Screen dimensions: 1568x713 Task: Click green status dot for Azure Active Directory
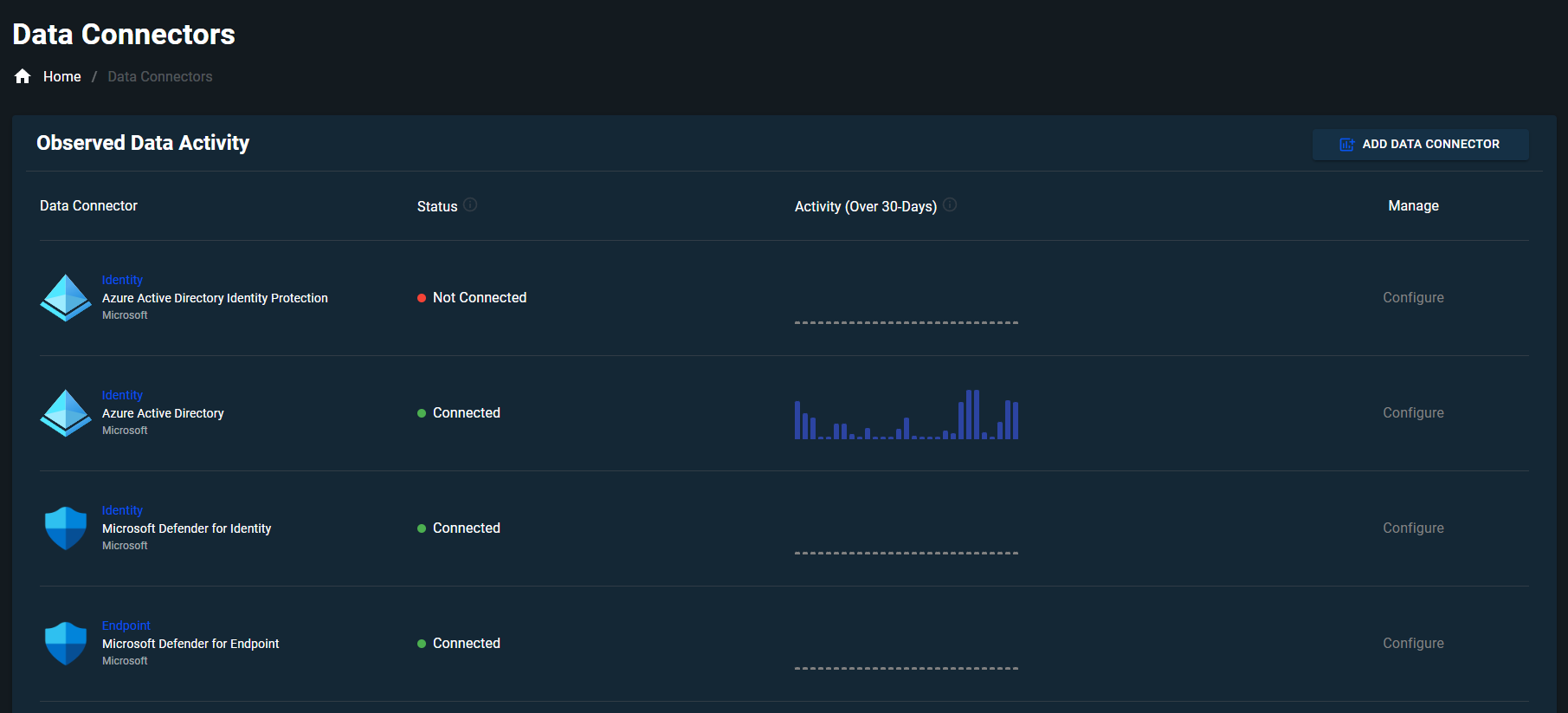(x=422, y=413)
